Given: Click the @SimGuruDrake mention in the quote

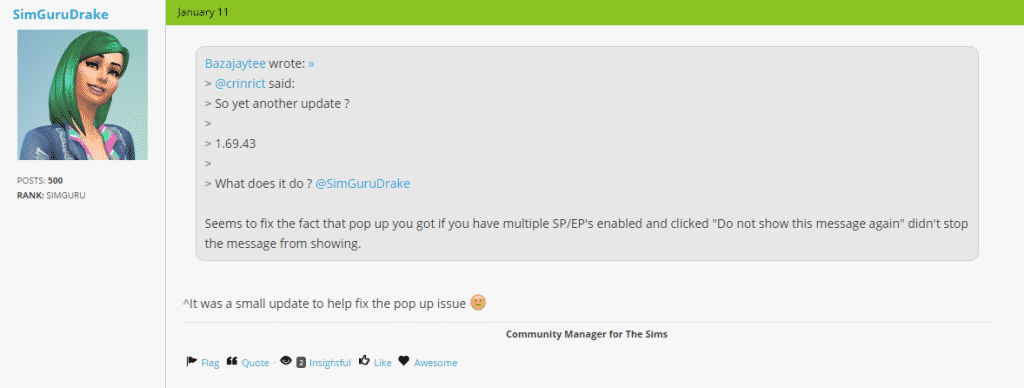Looking at the screenshot, I should 362,184.
